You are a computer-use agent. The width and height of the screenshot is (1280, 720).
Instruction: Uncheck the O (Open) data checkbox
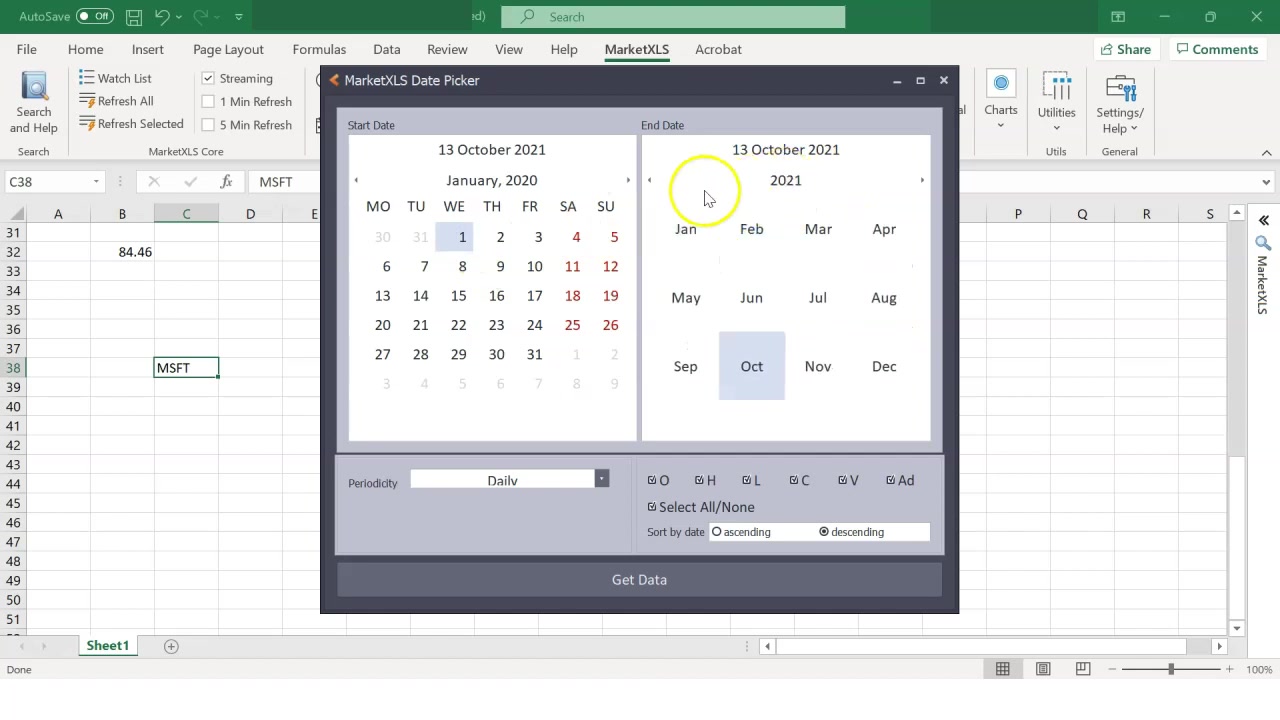point(652,480)
